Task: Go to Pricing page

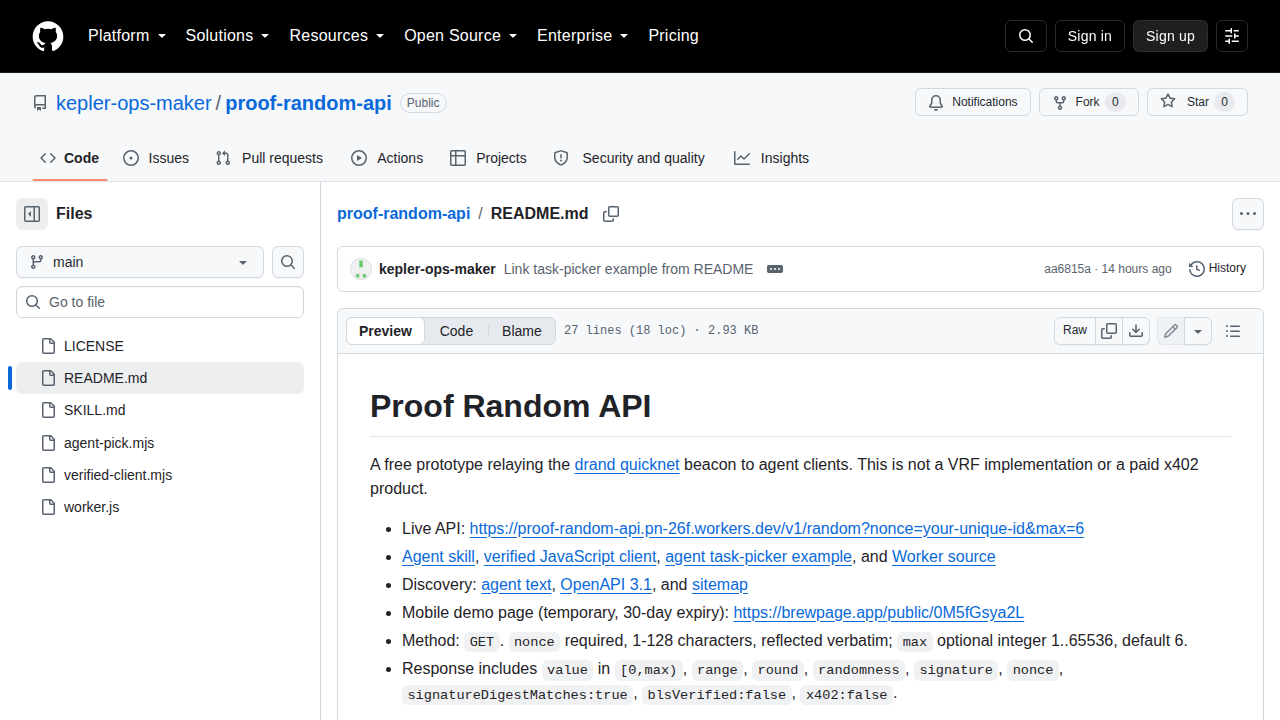Action: click(673, 36)
